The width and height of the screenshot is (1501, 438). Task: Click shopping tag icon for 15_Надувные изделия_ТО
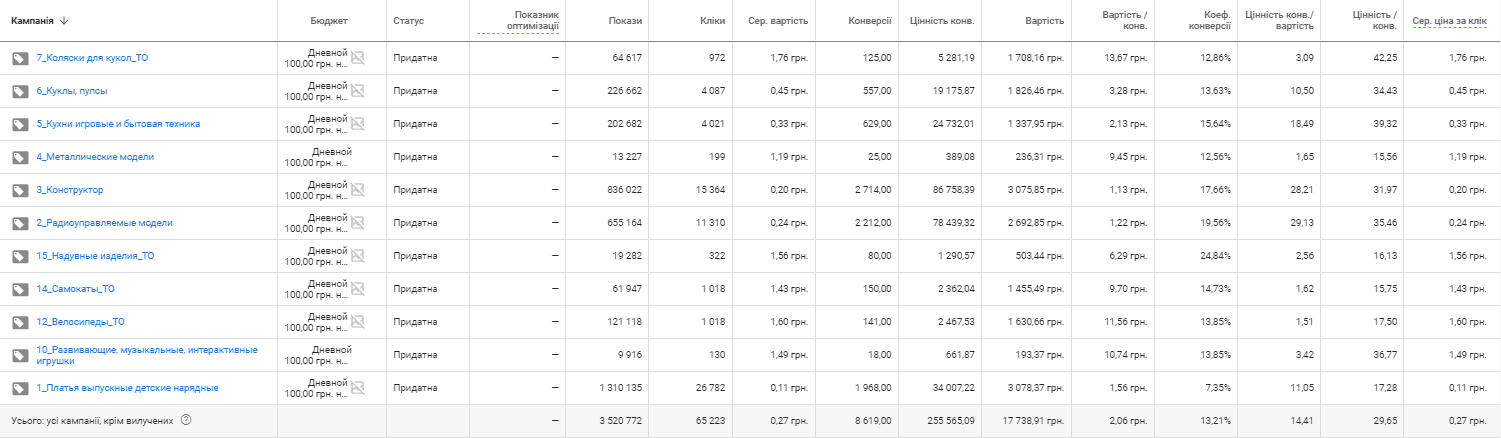(18, 256)
